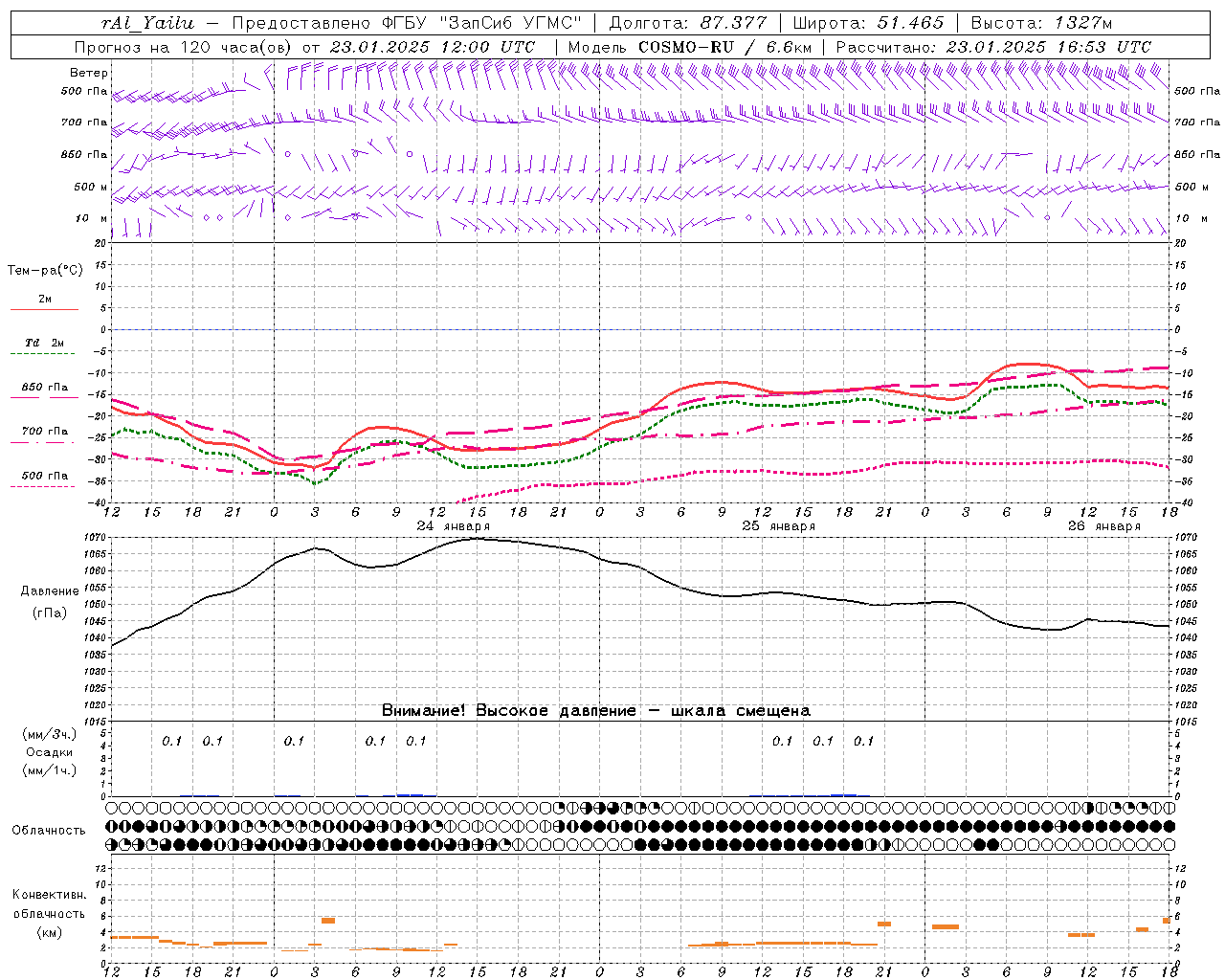Click the Облачность cloud cover label

pyautogui.click(x=49, y=831)
